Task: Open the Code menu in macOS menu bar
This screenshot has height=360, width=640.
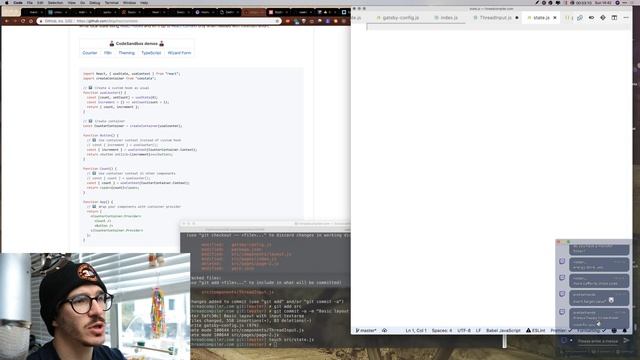Action: point(18,2)
